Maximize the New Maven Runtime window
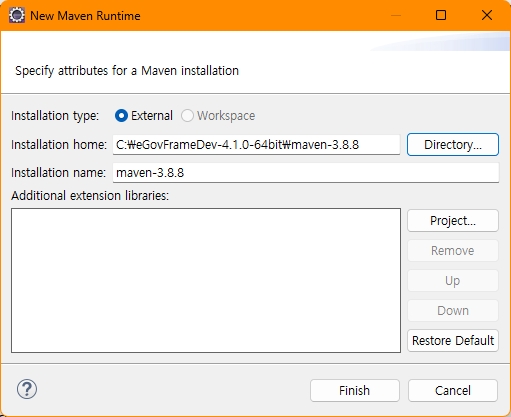 point(441,15)
